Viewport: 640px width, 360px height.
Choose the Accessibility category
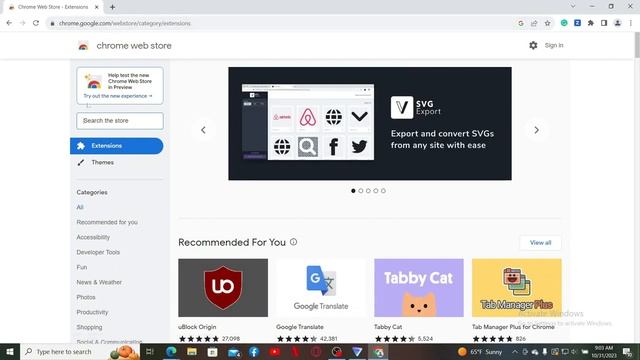click(93, 237)
